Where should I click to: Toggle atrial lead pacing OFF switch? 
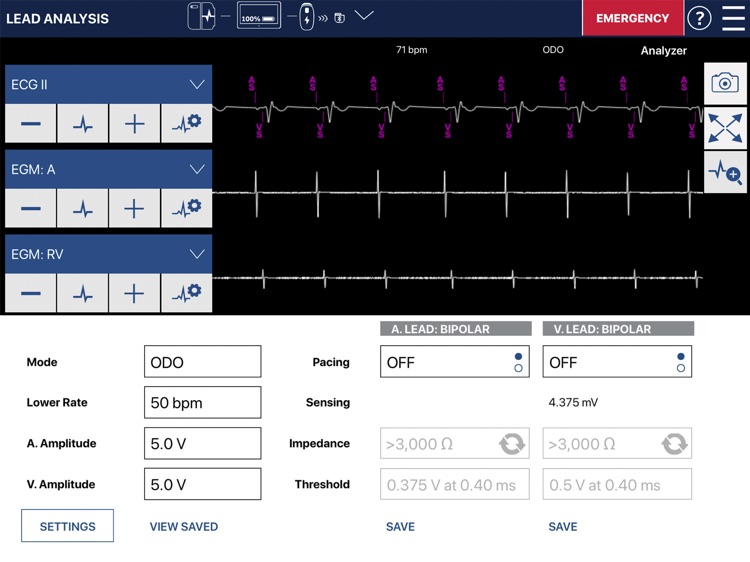pyautogui.click(x=455, y=362)
